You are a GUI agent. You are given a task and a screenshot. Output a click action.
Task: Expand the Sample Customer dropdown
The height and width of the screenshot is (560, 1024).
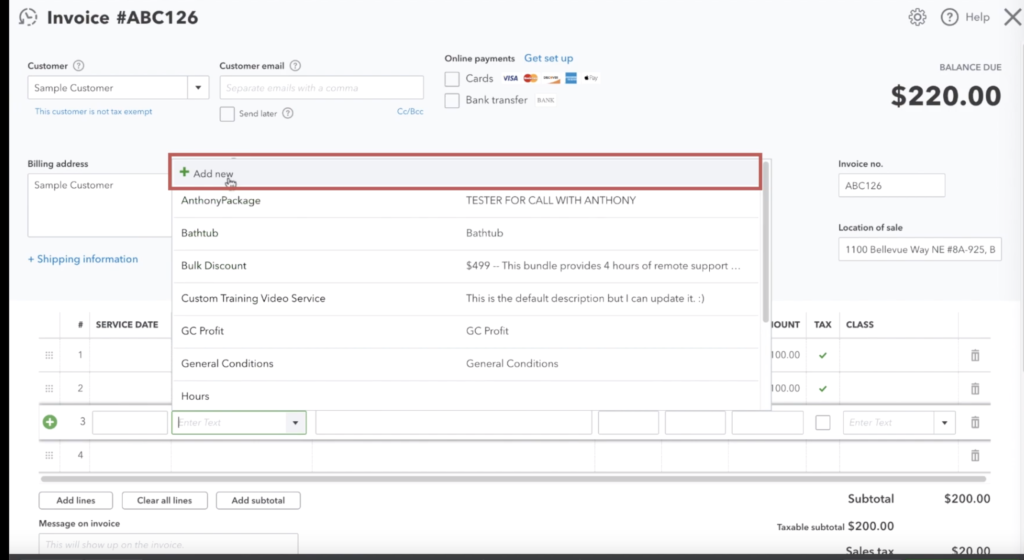pos(198,88)
